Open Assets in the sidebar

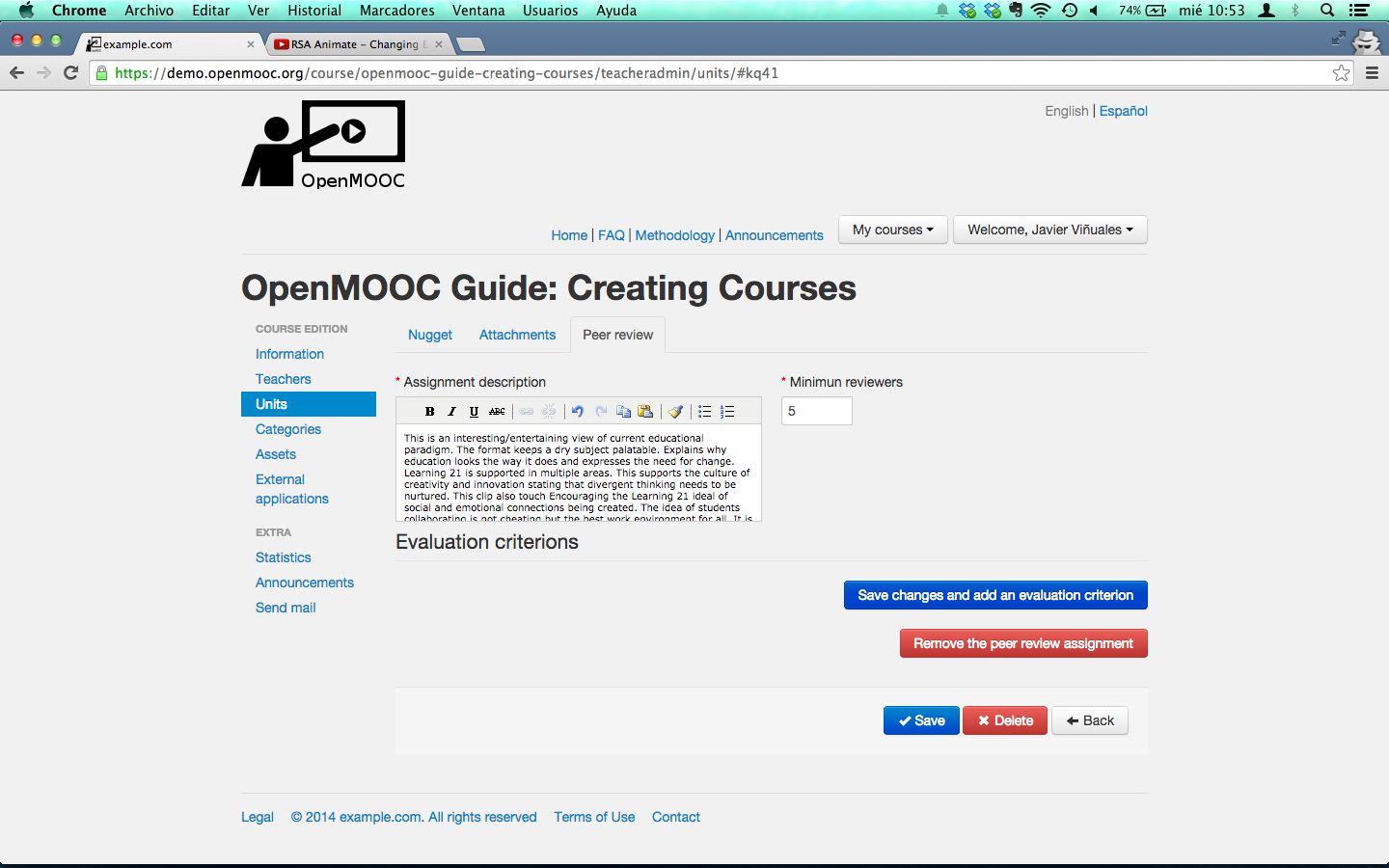276,454
